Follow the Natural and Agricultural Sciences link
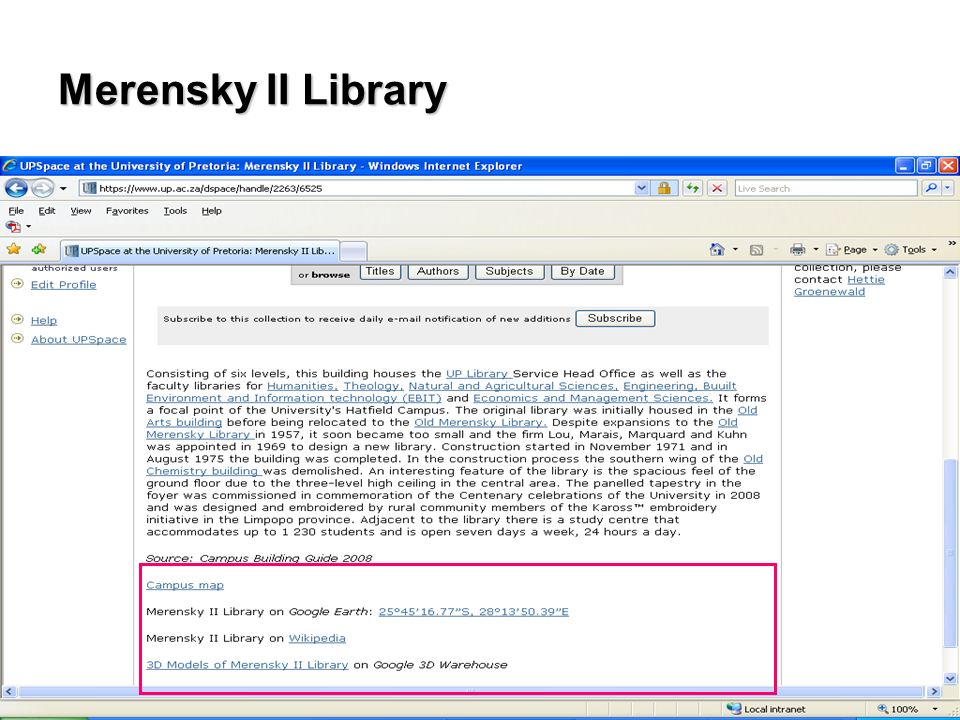Screen dimensions: 960x720 (513, 386)
